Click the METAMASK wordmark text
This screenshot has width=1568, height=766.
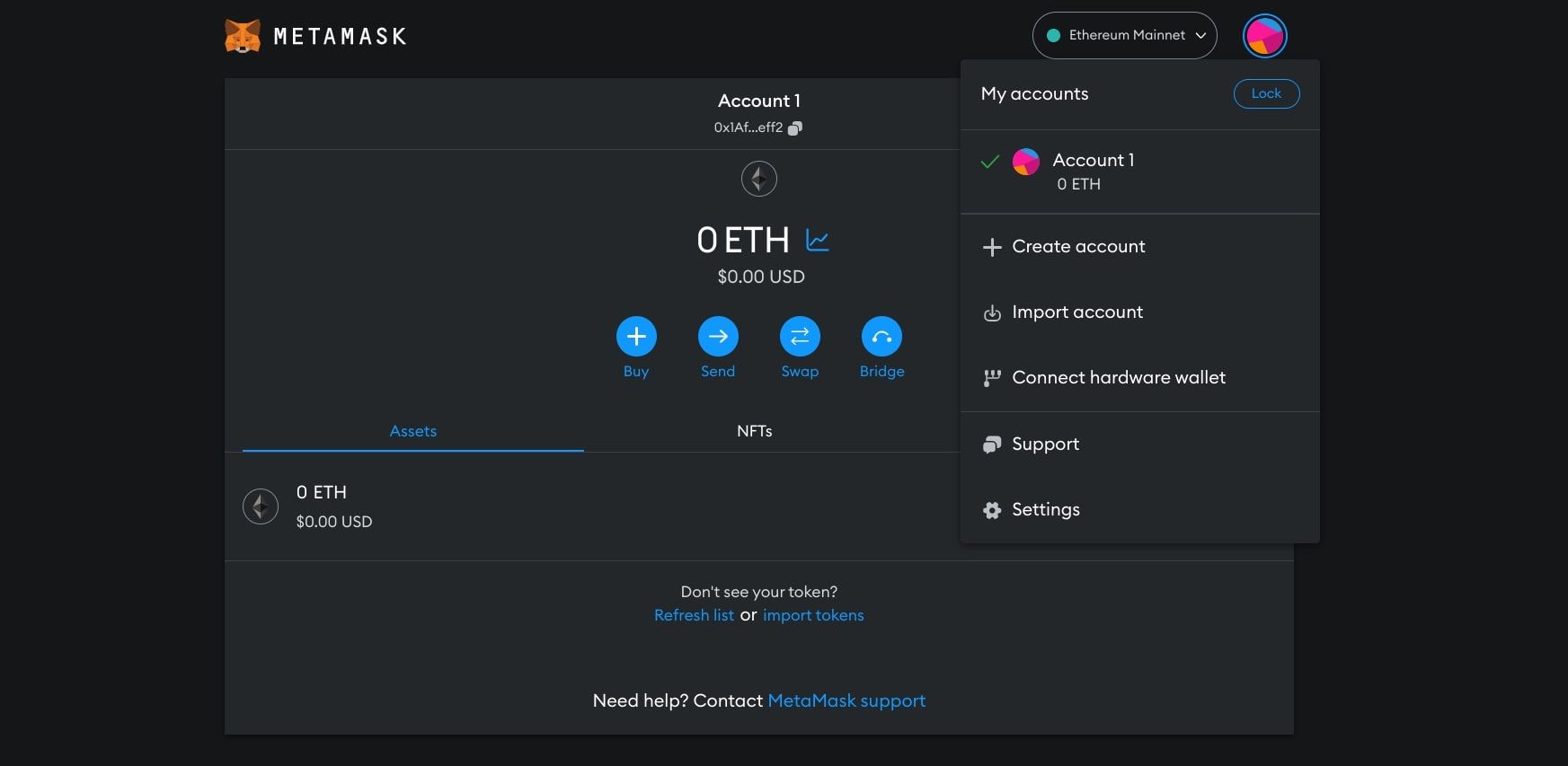pos(340,37)
